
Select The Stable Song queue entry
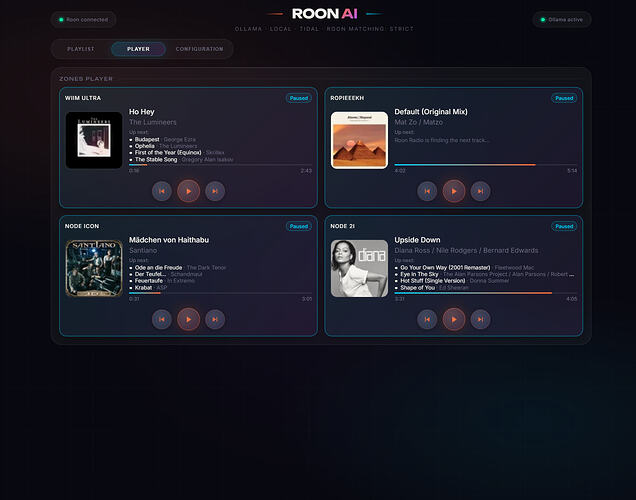[156, 159]
